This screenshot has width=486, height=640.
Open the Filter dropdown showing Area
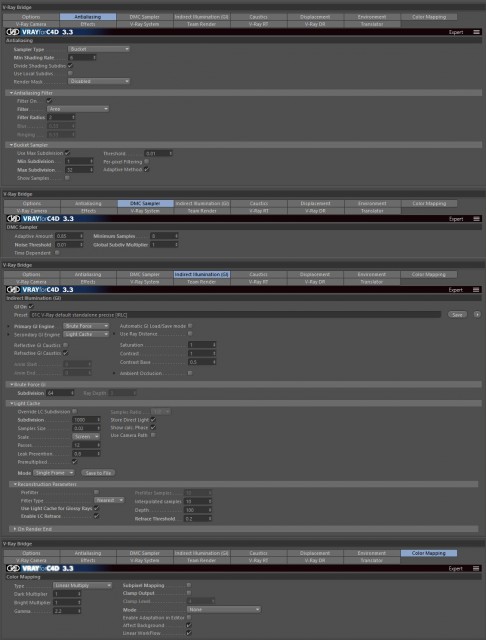point(78,109)
